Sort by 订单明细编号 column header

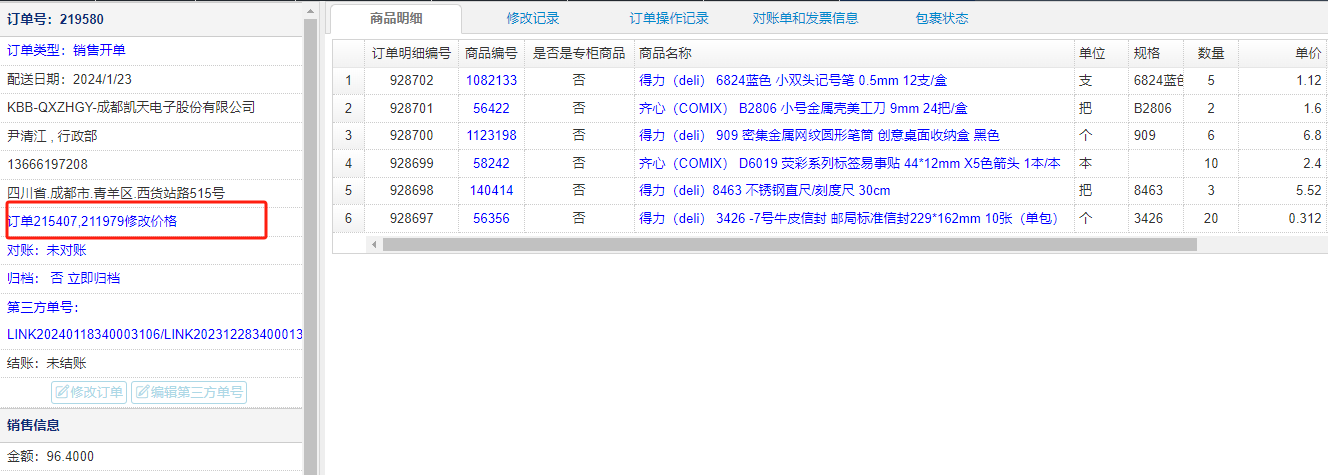(x=411, y=53)
